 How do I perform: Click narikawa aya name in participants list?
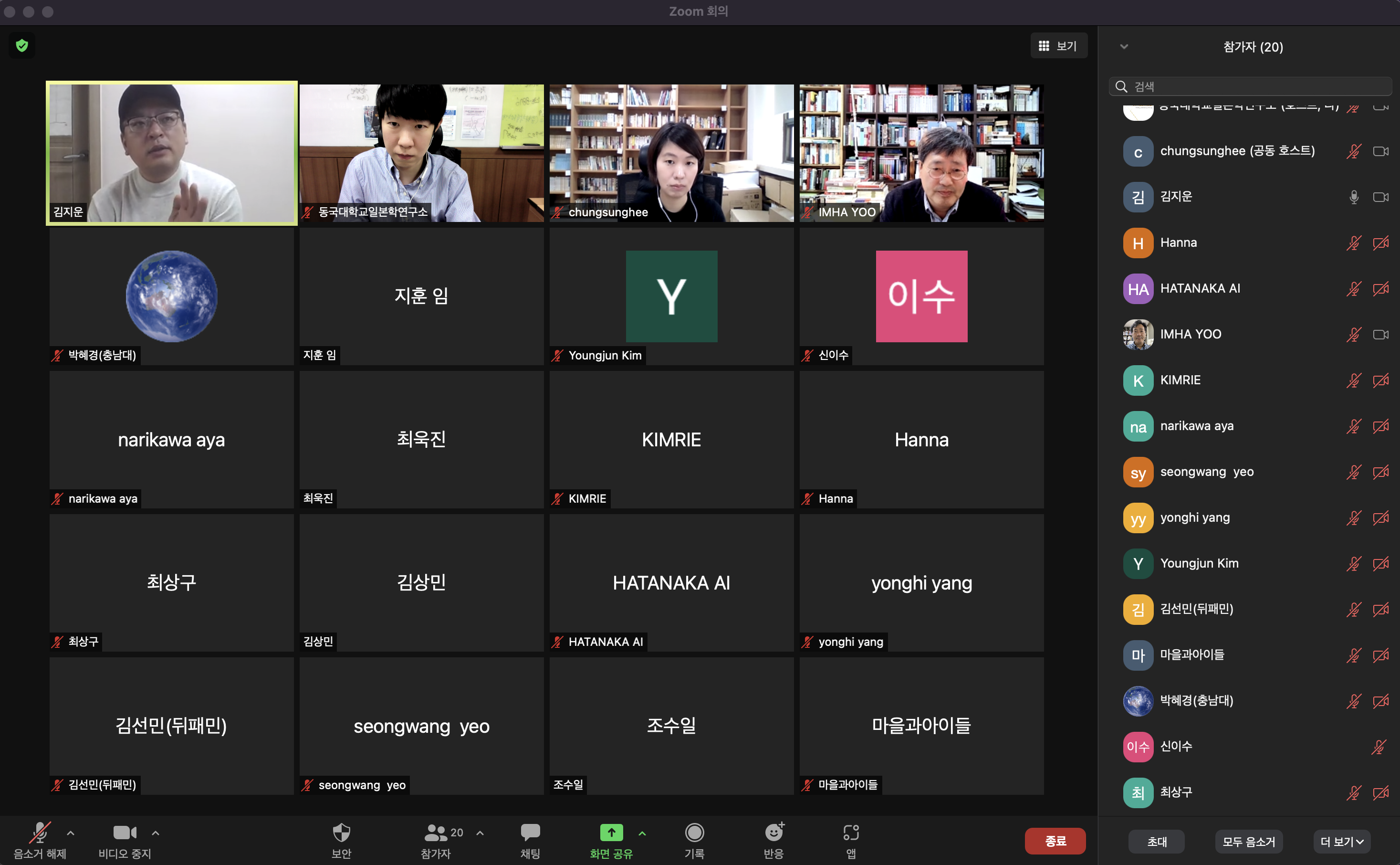1196,426
